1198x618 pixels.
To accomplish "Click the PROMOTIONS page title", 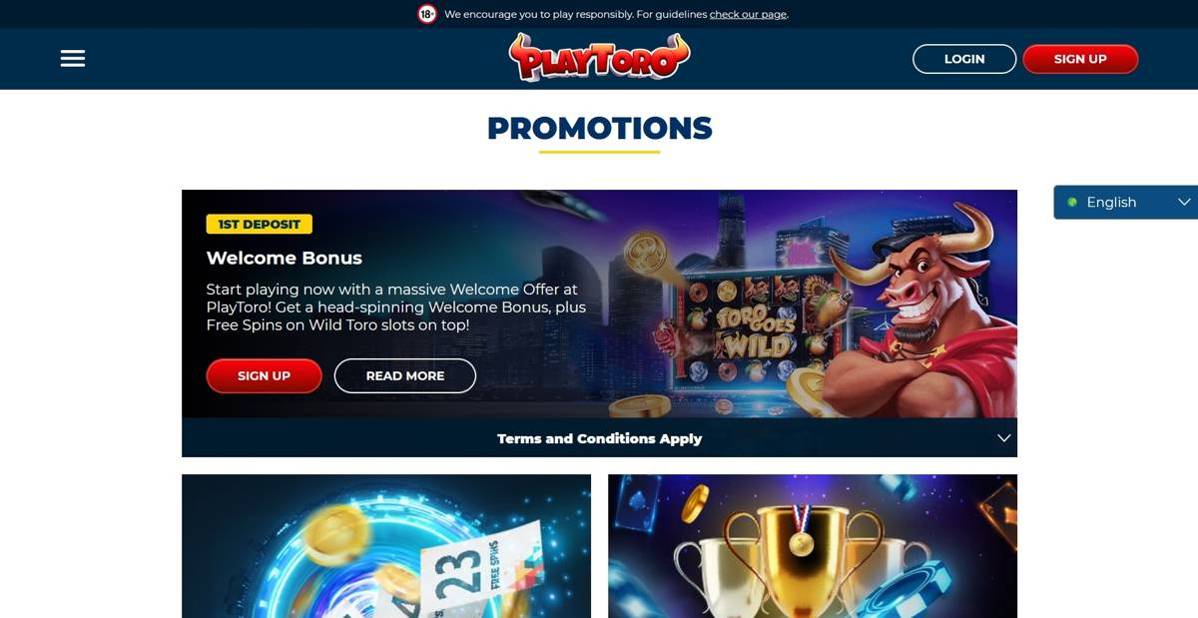I will tap(600, 128).
